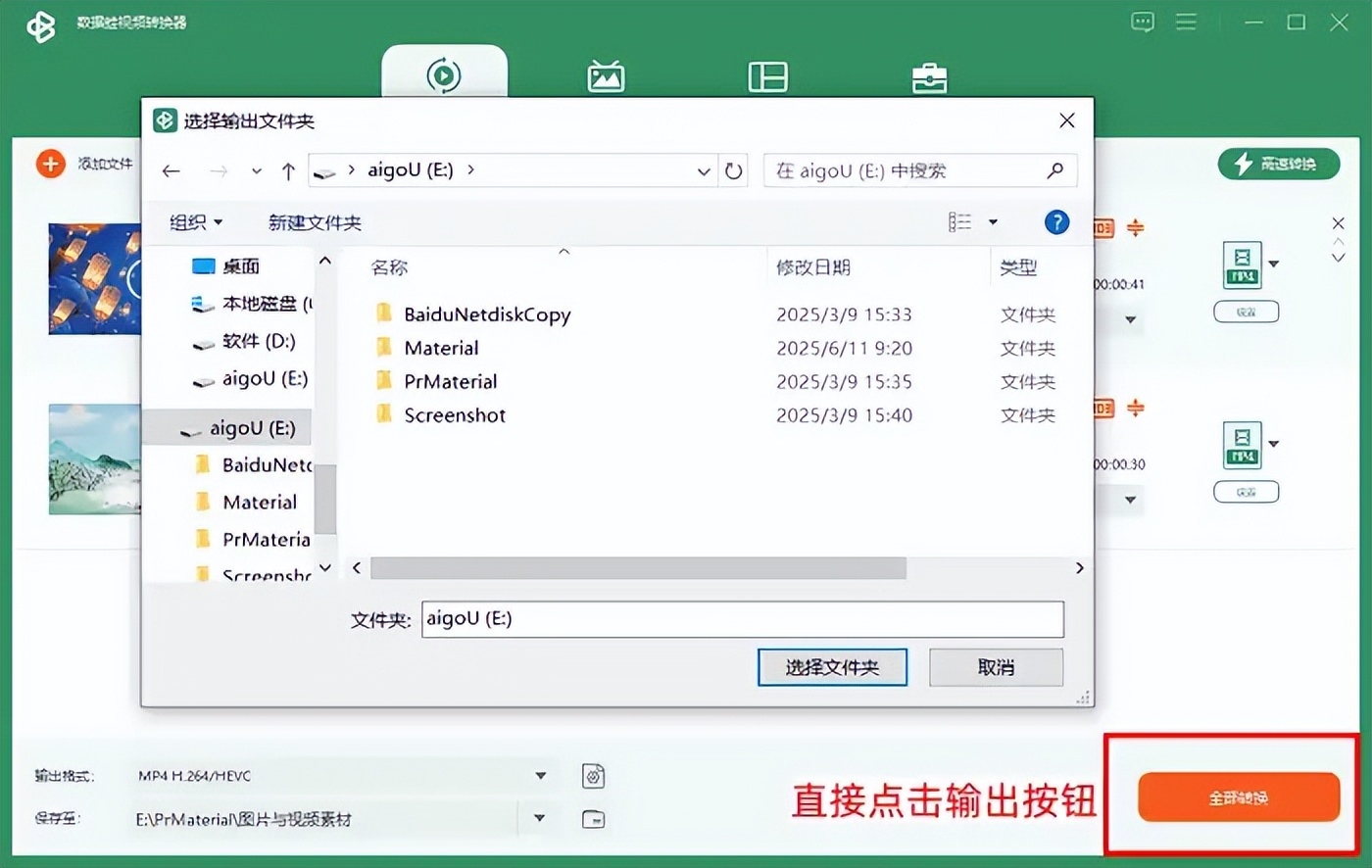Screen dimensions: 1372x868
Task: Open format dropdown next to first video's MP4 icon
Action: tap(1275, 265)
